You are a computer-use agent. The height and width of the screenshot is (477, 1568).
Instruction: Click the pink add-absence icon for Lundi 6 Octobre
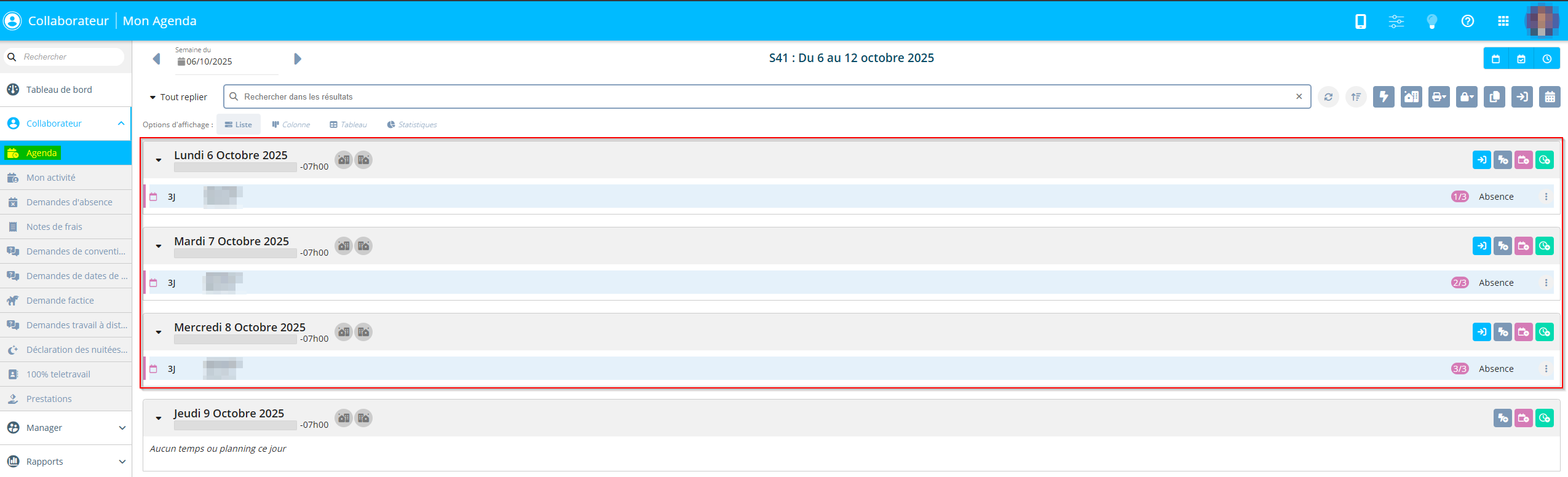[x=1523, y=160]
